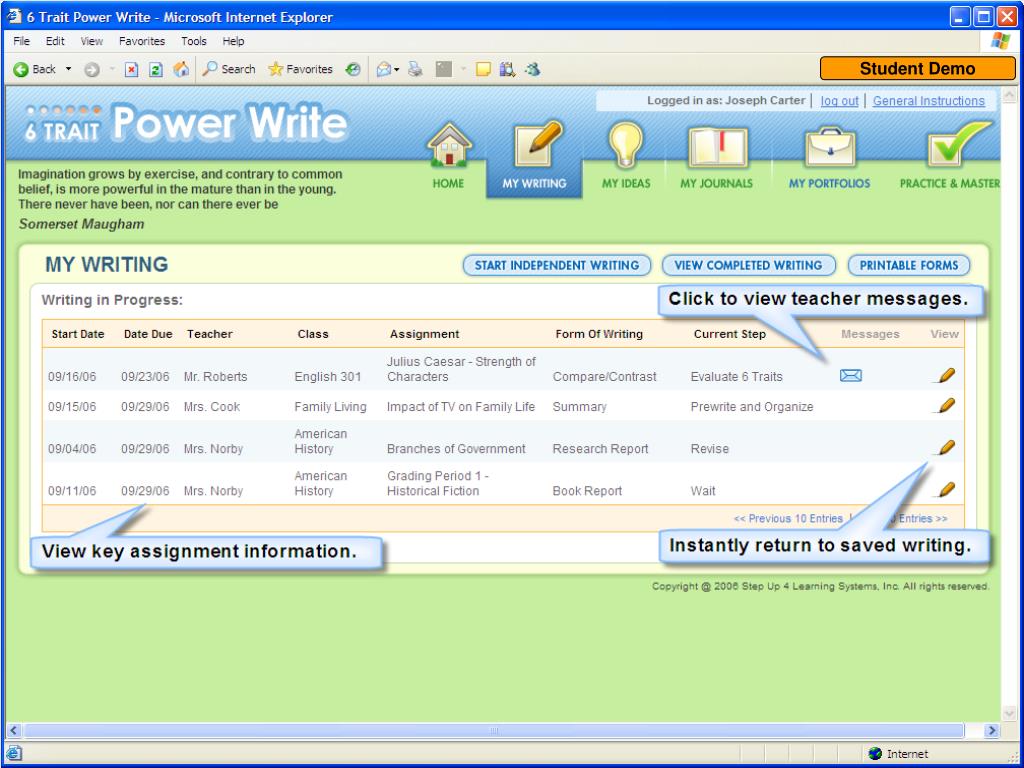This screenshot has width=1024, height=768.
Task: Open browser History icon
Action: tap(353, 69)
